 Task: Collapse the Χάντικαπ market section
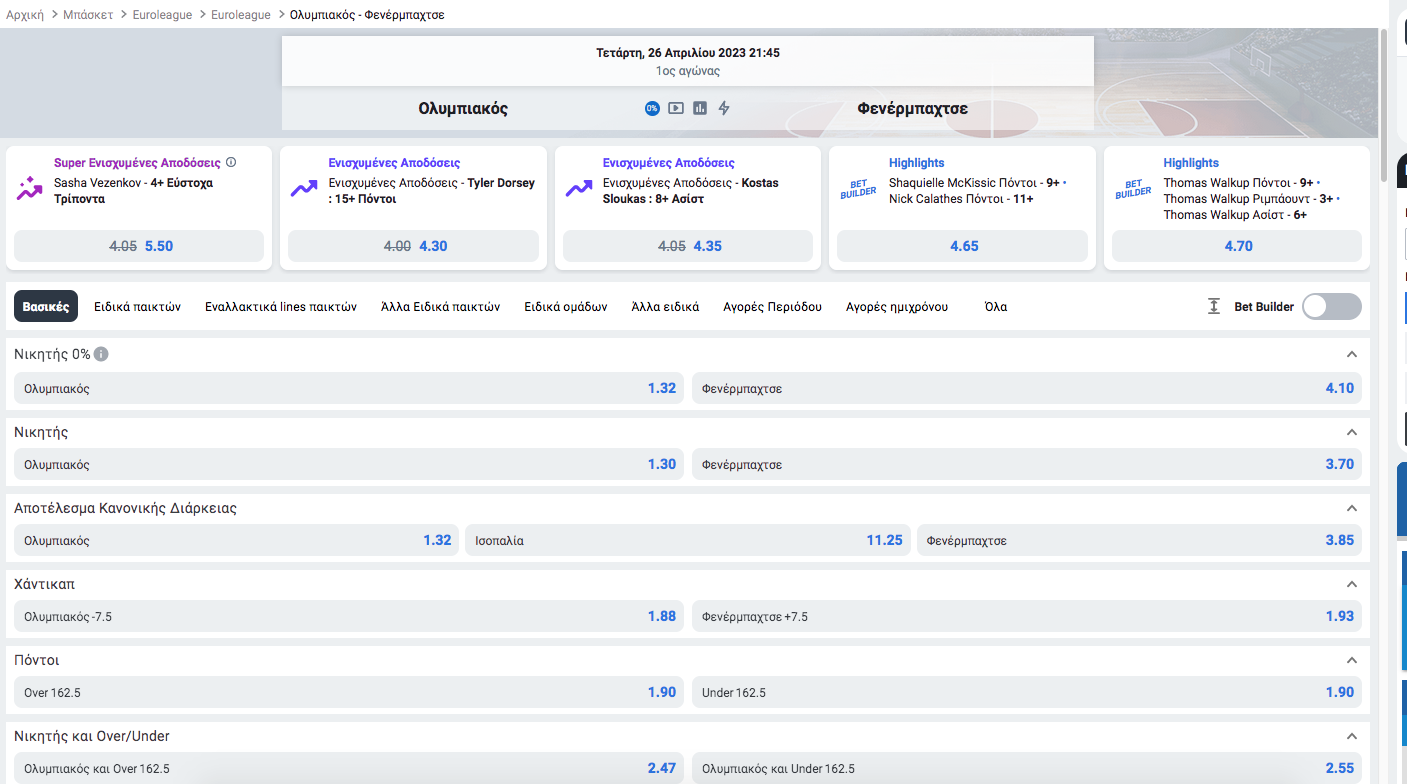point(1352,584)
